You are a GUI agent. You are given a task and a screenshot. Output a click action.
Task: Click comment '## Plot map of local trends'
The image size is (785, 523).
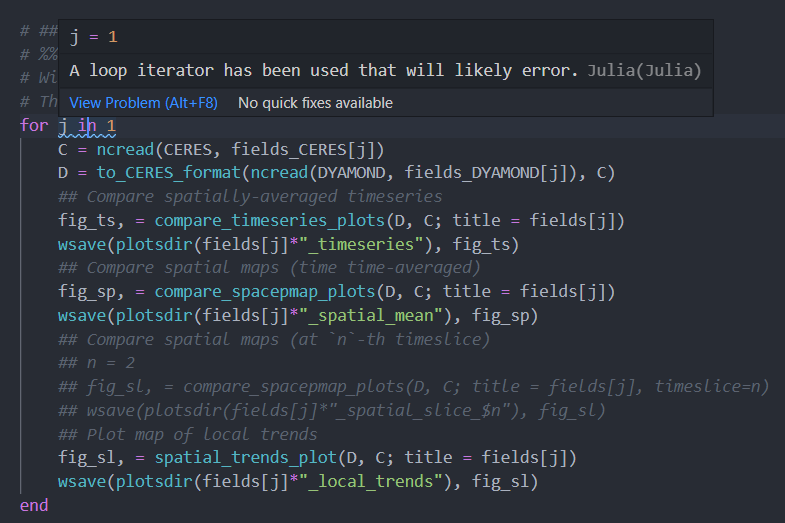[188, 434]
